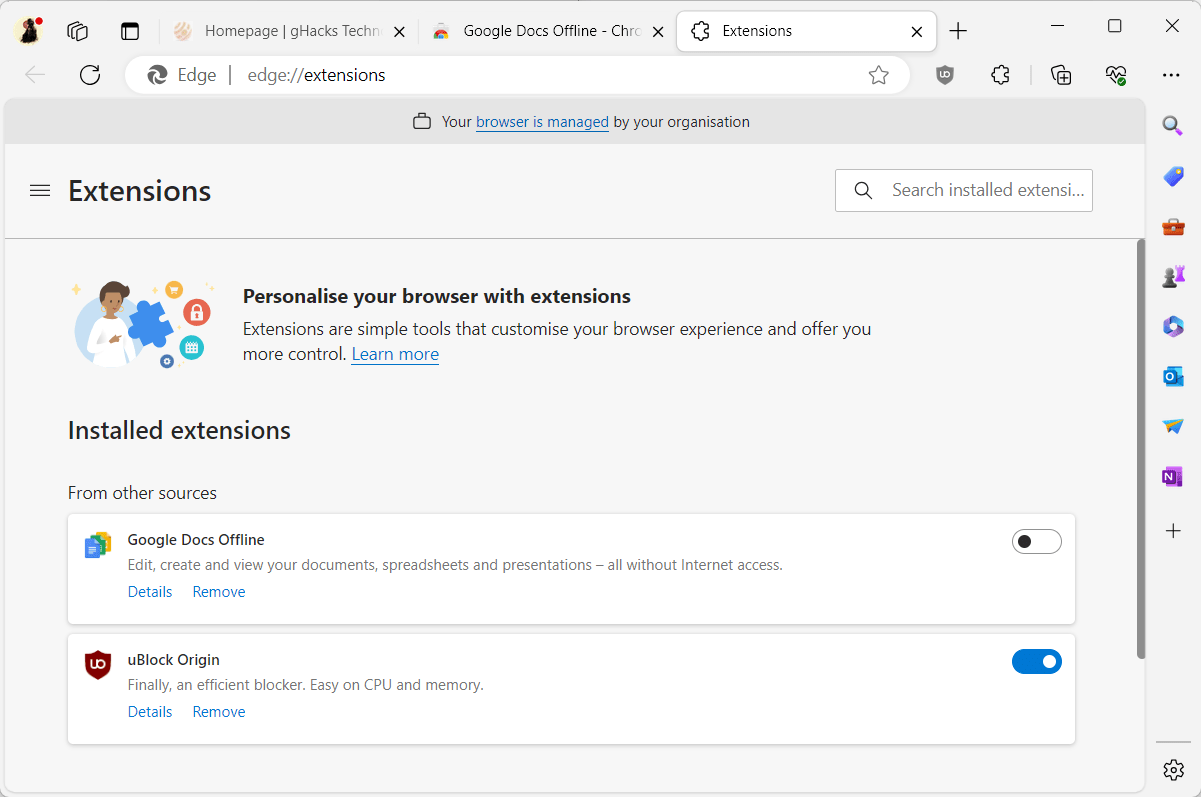This screenshot has height=797, width=1201.
Task: Open uBlock Origin from the toolbar
Action: tap(944, 75)
